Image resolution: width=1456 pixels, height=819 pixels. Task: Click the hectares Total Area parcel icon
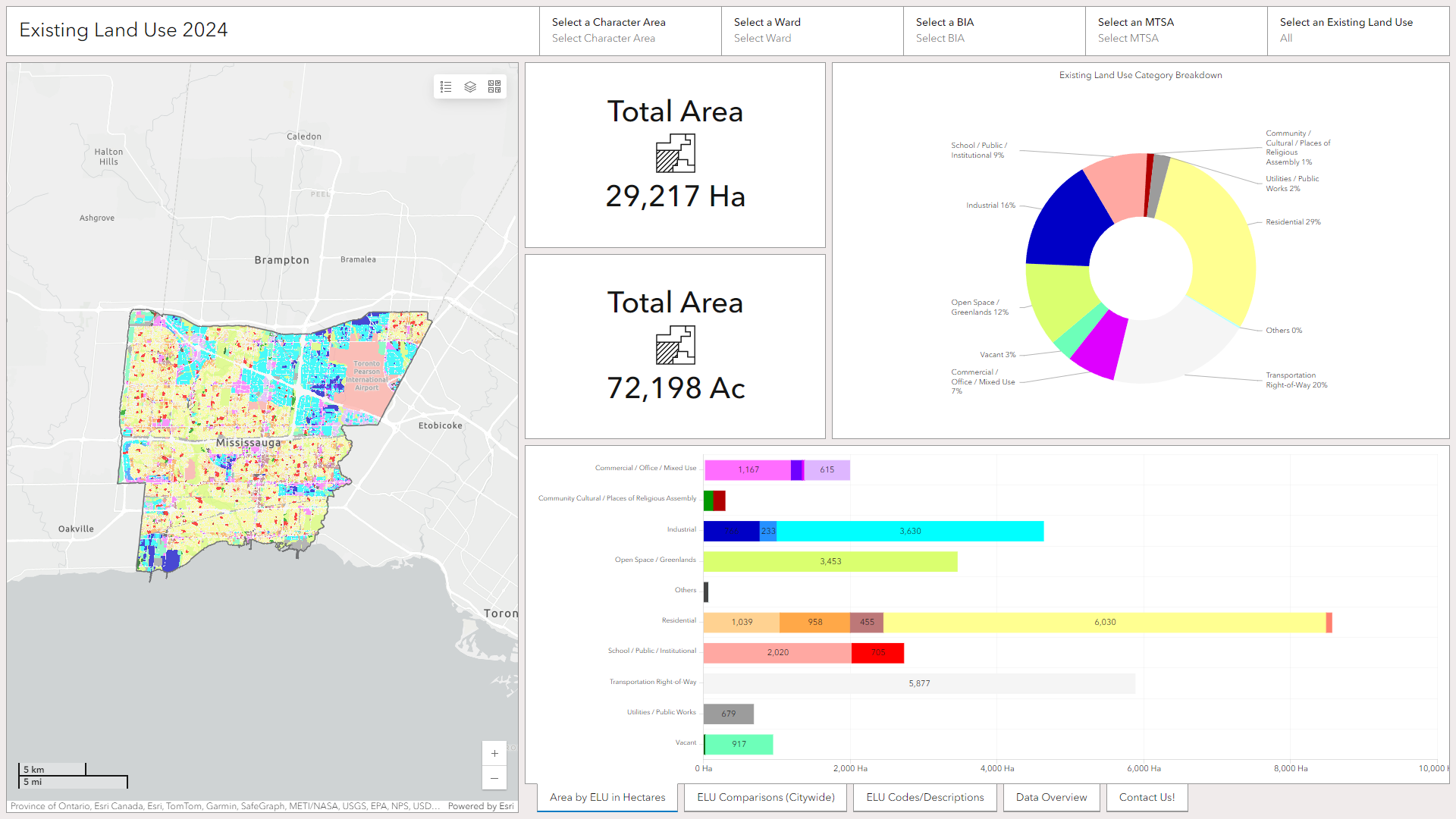click(x=675, y=153)
